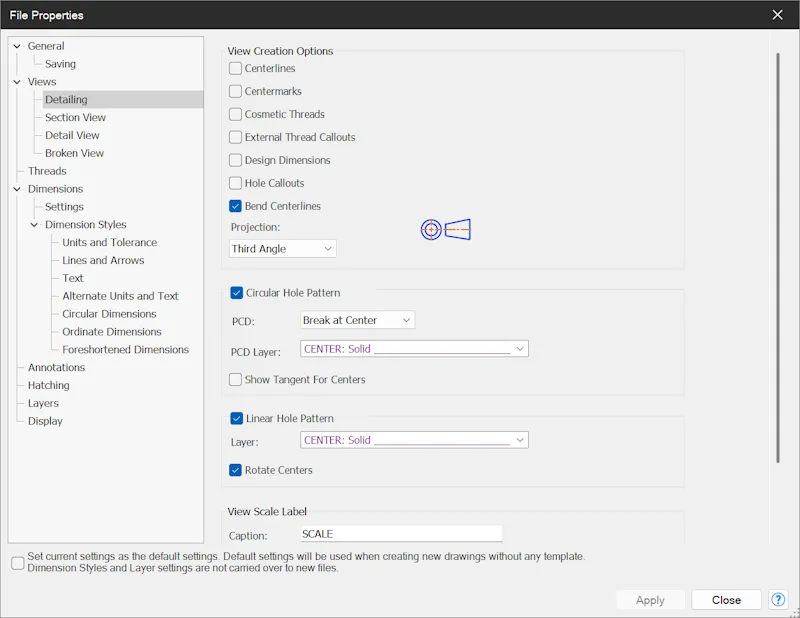
Task: Enable the Centerlines checkbox
Action: coord(235,68)
